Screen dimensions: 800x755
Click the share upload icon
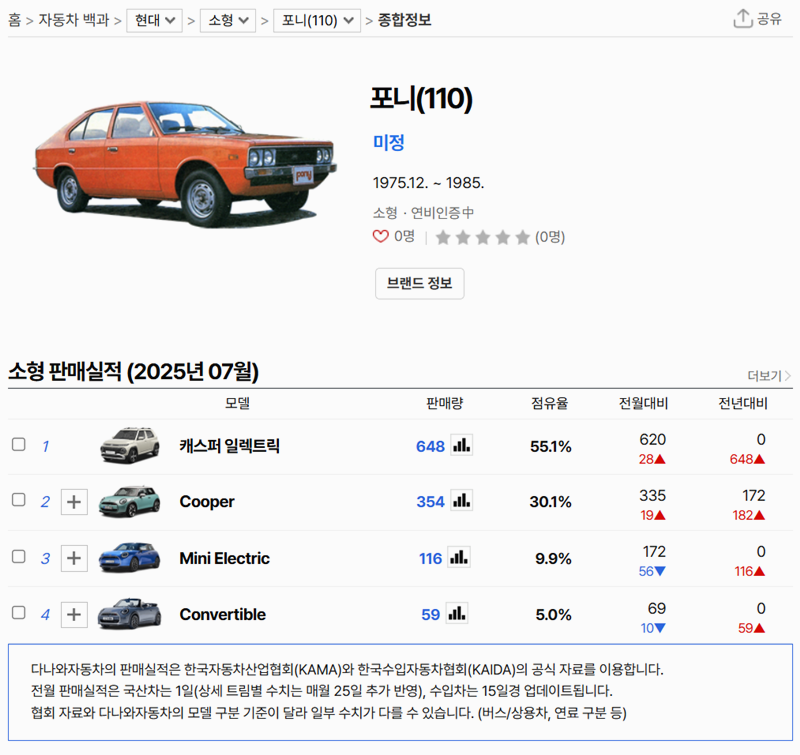click(x=743, y=19)
